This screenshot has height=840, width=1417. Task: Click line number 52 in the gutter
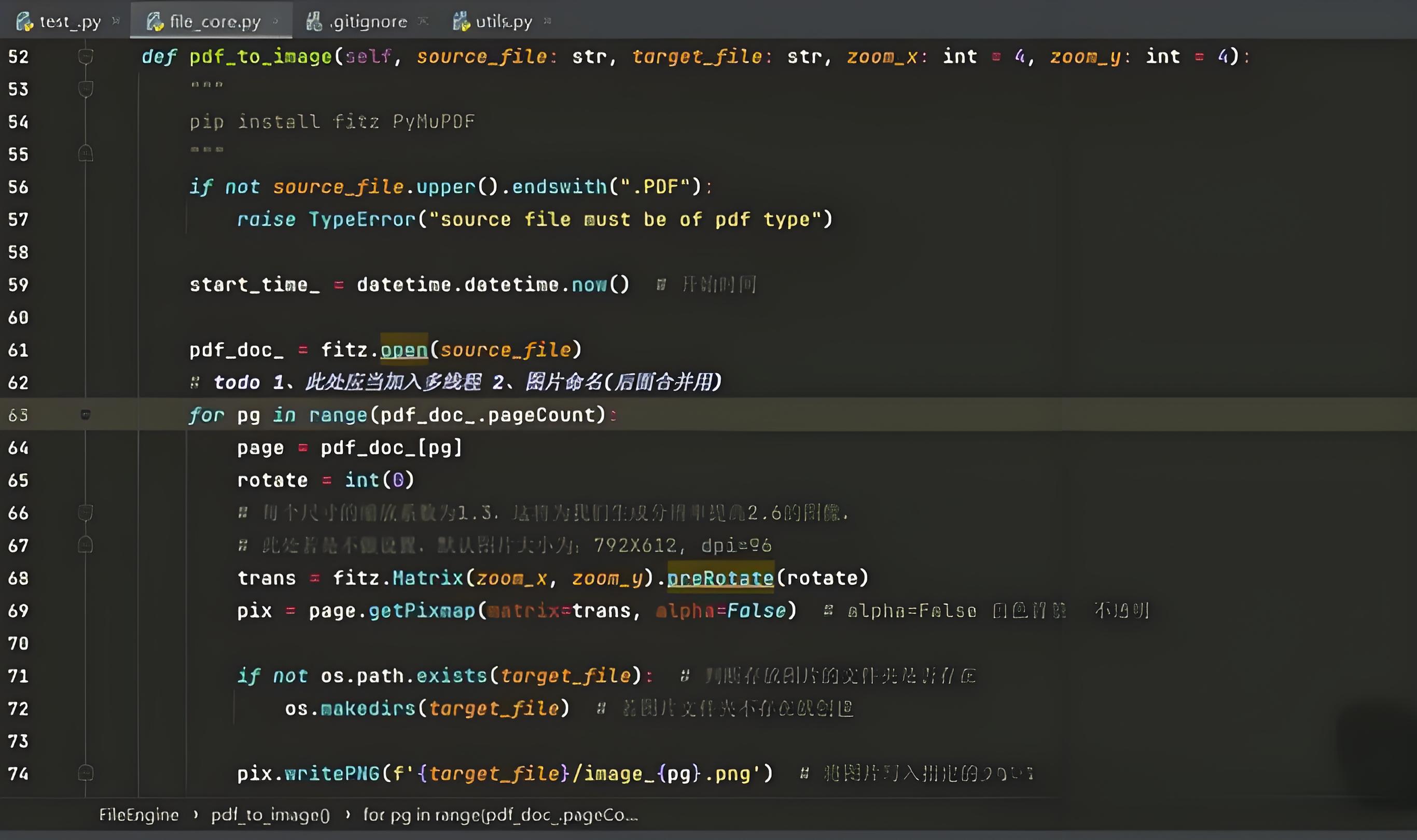pos(18,57)
